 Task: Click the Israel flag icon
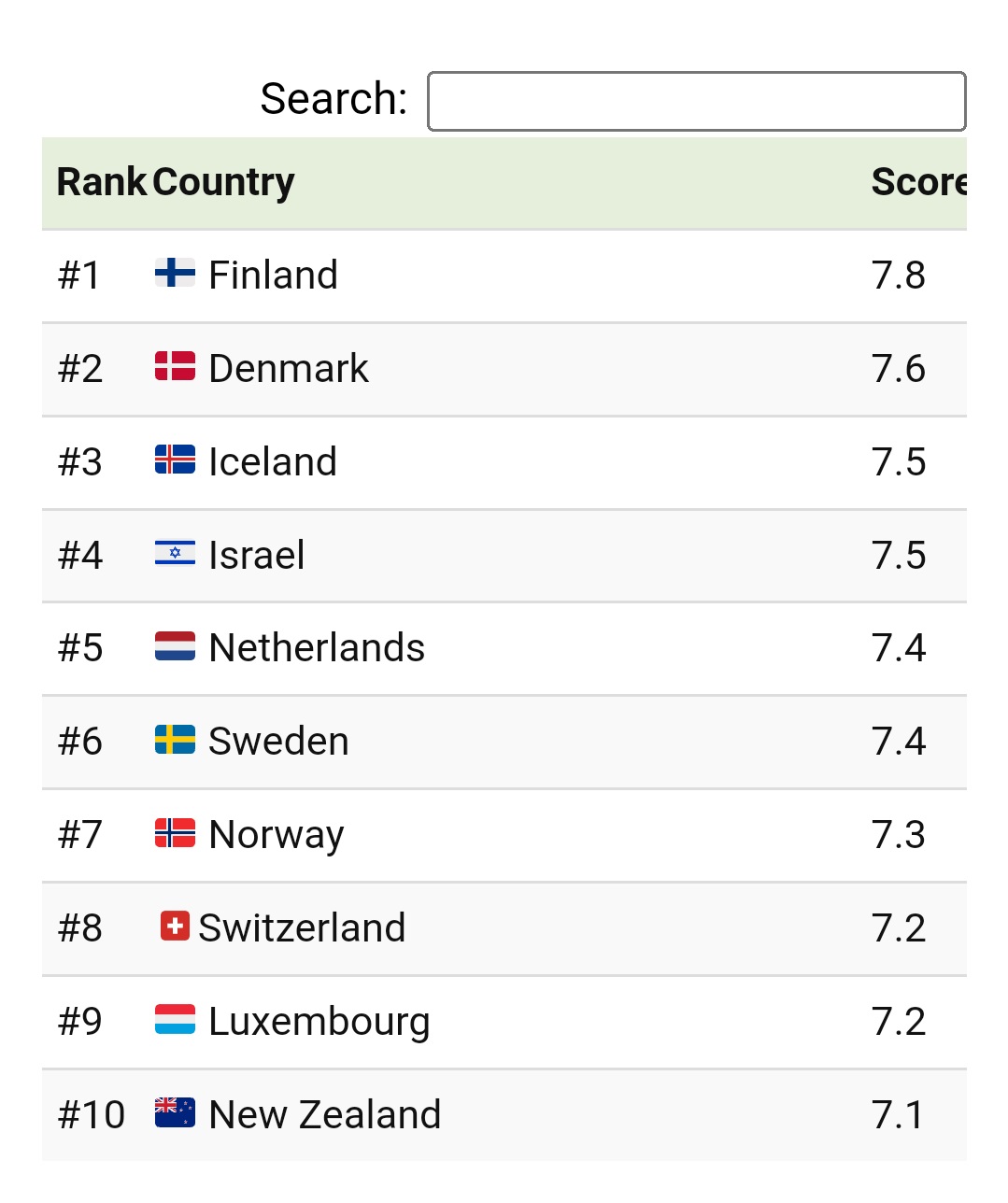(175, 553)
